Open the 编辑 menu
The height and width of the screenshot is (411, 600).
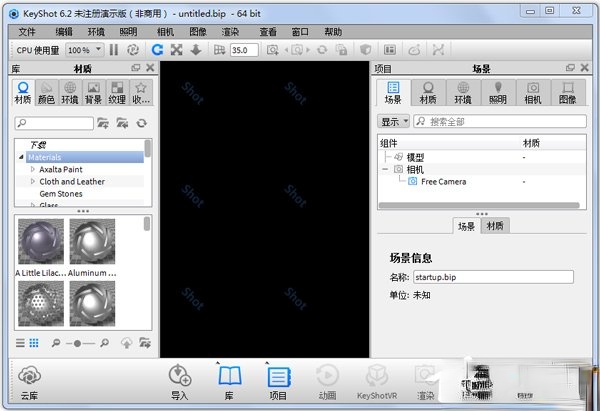click(x=64, y=32)
